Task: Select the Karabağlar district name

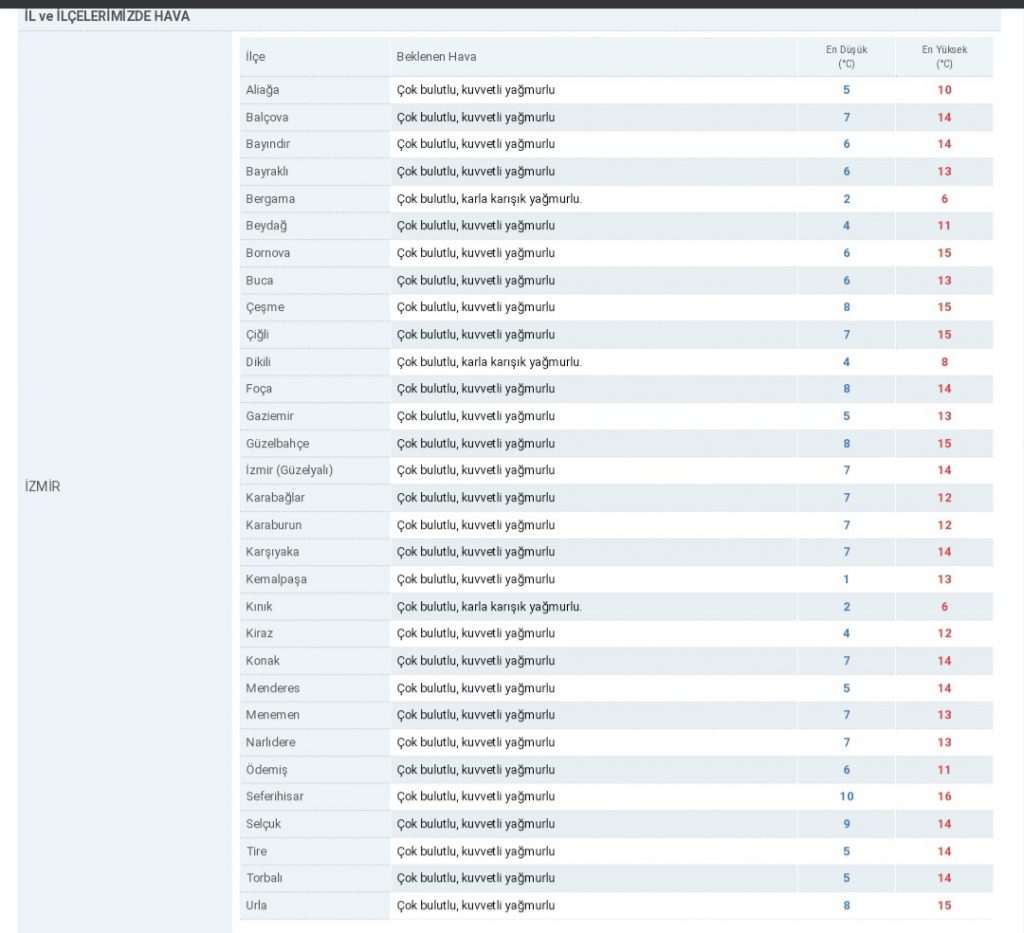Action: (x=275, y=498)
